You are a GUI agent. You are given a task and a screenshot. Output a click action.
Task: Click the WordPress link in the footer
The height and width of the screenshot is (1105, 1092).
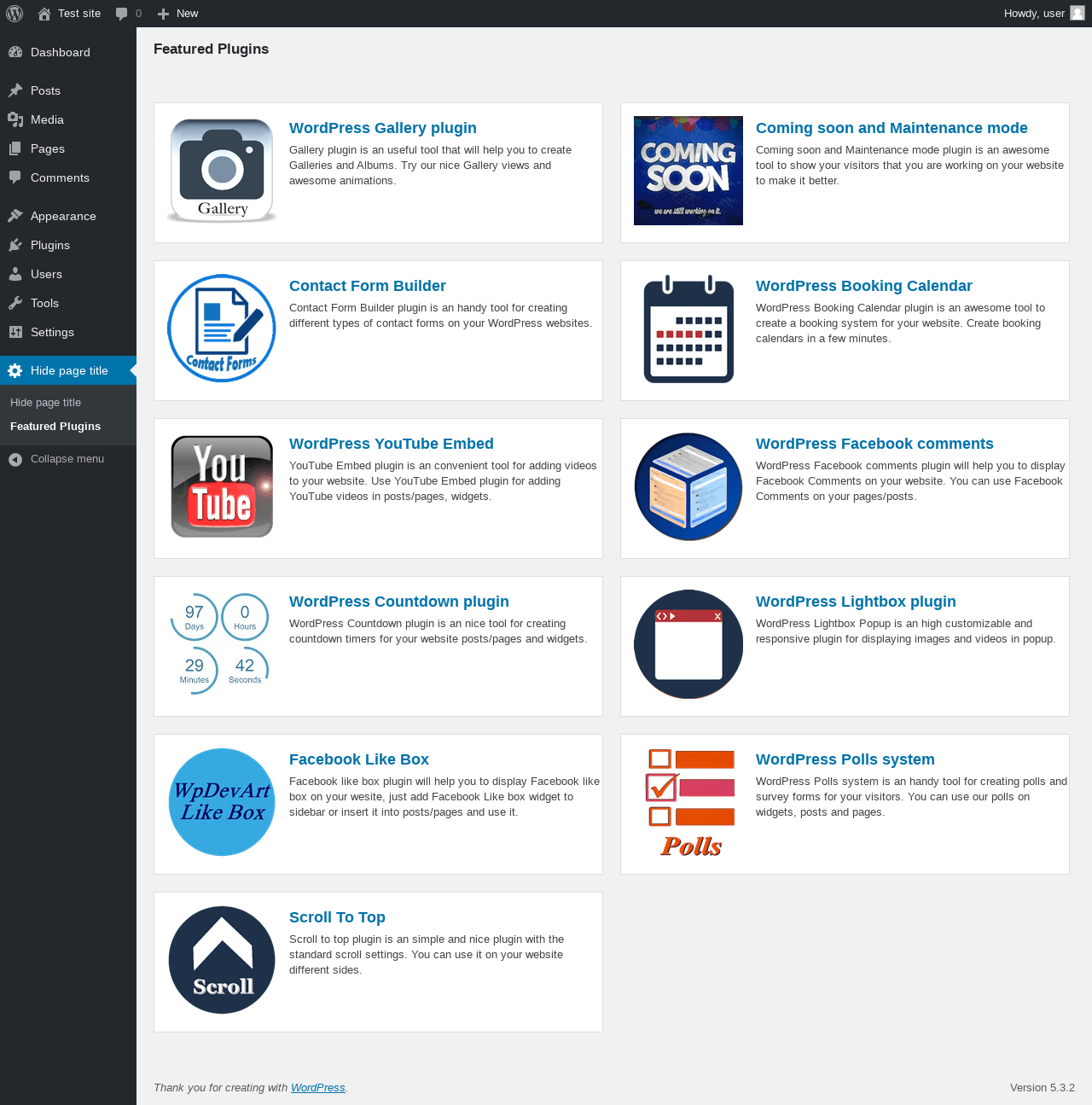[x=318, y=1088]
